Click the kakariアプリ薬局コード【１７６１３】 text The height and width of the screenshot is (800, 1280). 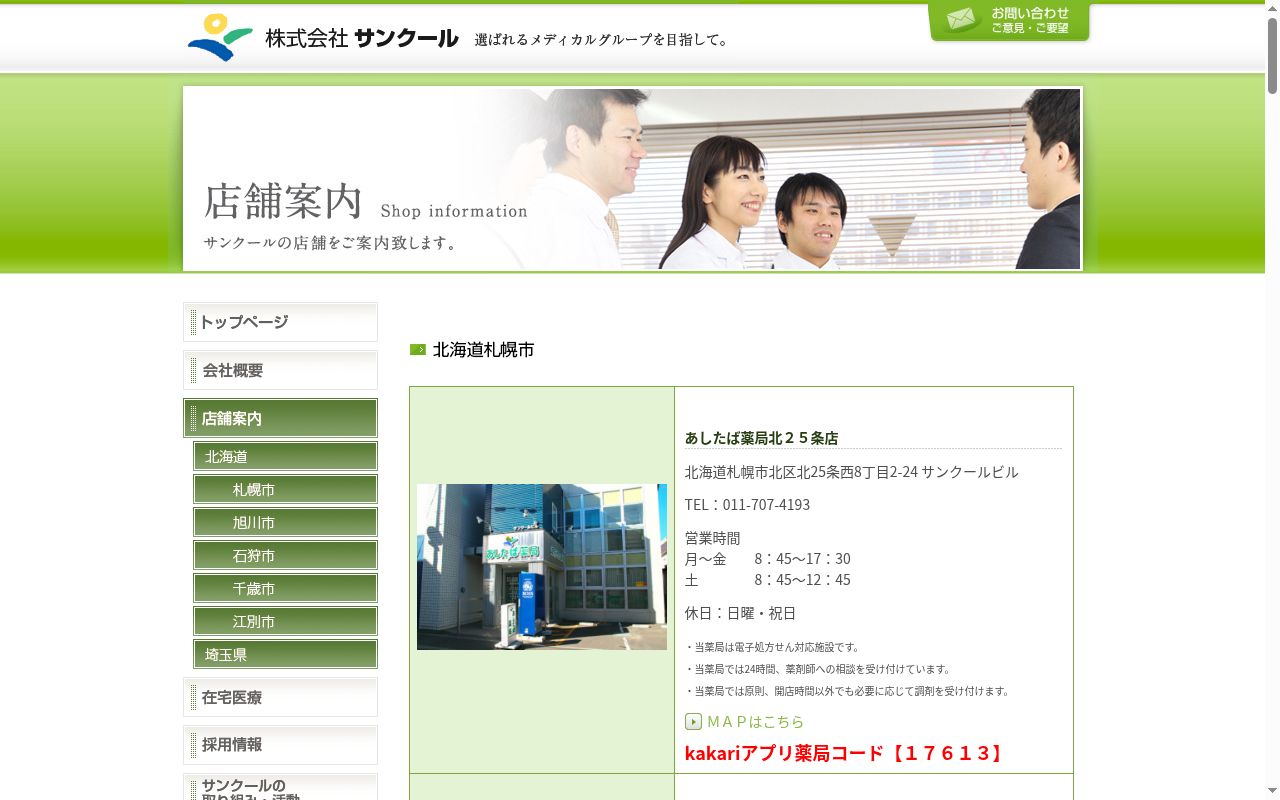[845, 753]
